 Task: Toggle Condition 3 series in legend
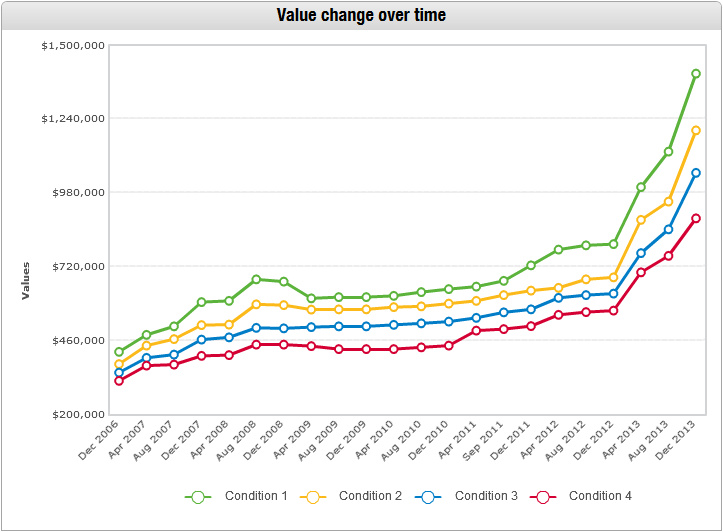point(486,496)
